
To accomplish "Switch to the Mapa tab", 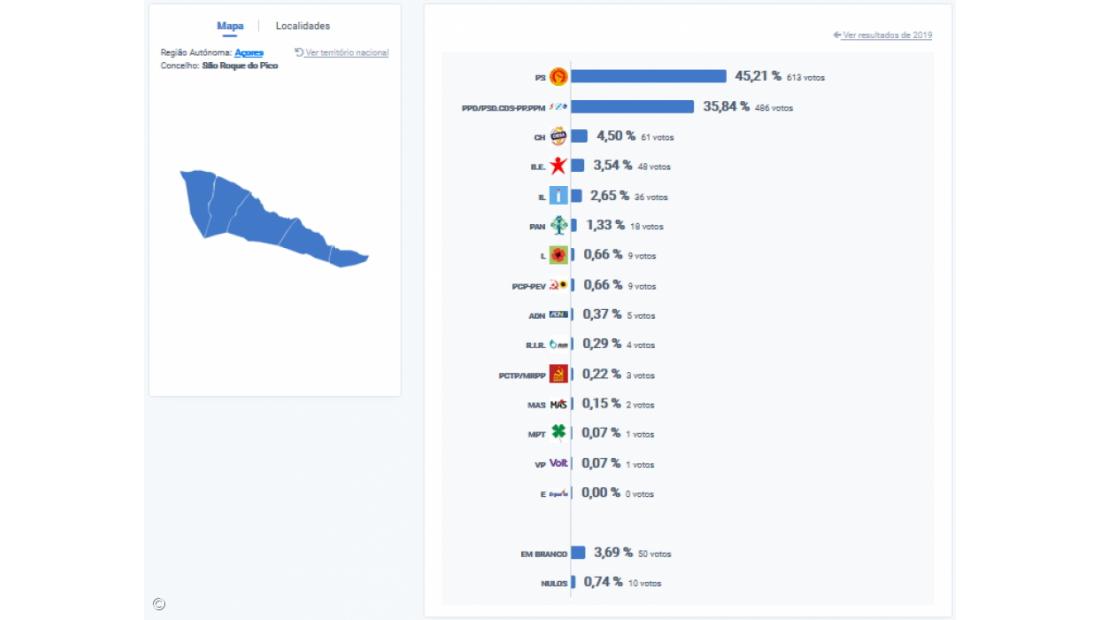I will pos(230,26).
